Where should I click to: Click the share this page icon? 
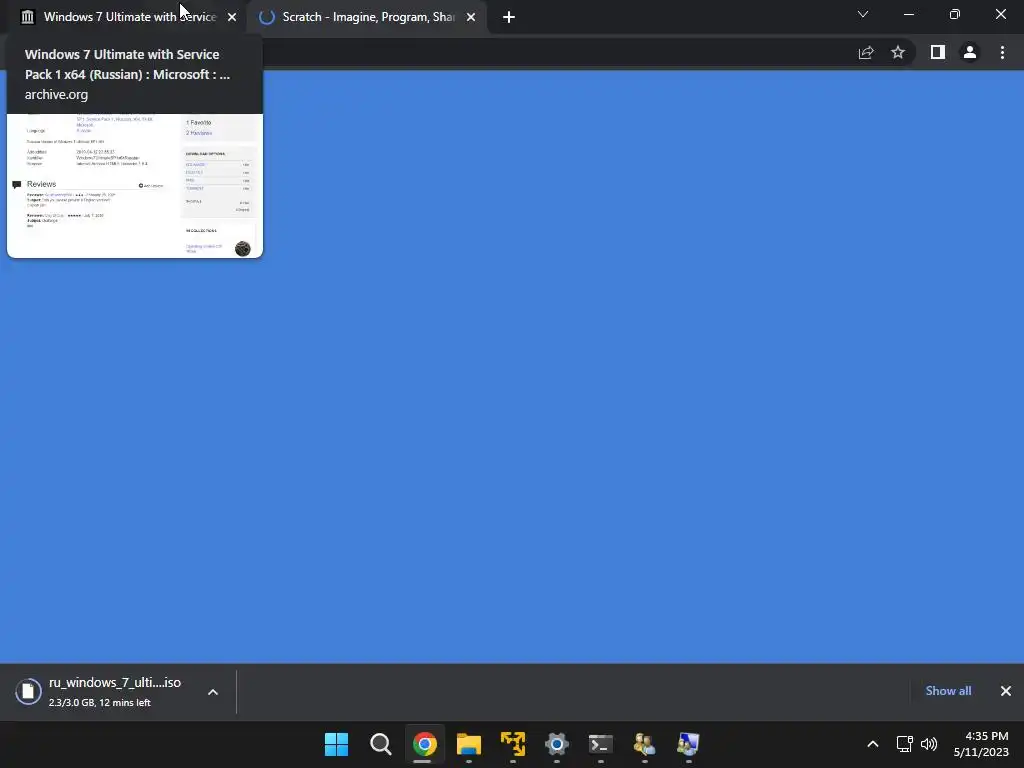pyautogui.click(x=866, y=53)
